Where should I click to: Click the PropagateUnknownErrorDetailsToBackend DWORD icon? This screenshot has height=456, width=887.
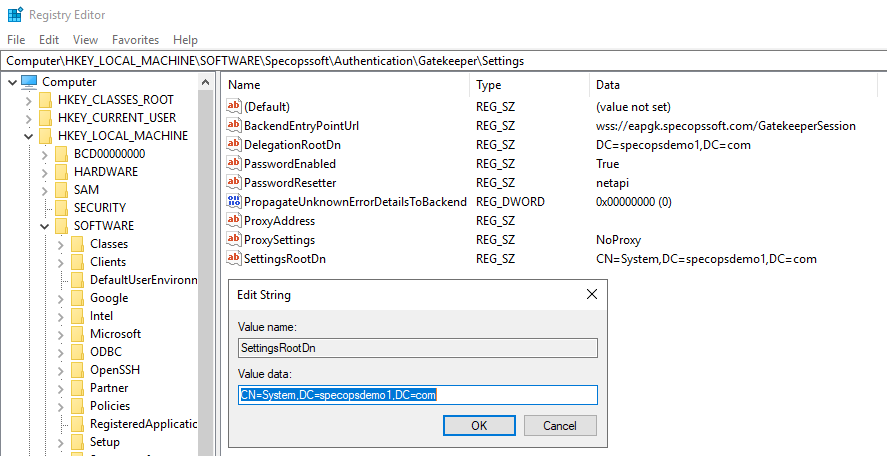point(234,201)
